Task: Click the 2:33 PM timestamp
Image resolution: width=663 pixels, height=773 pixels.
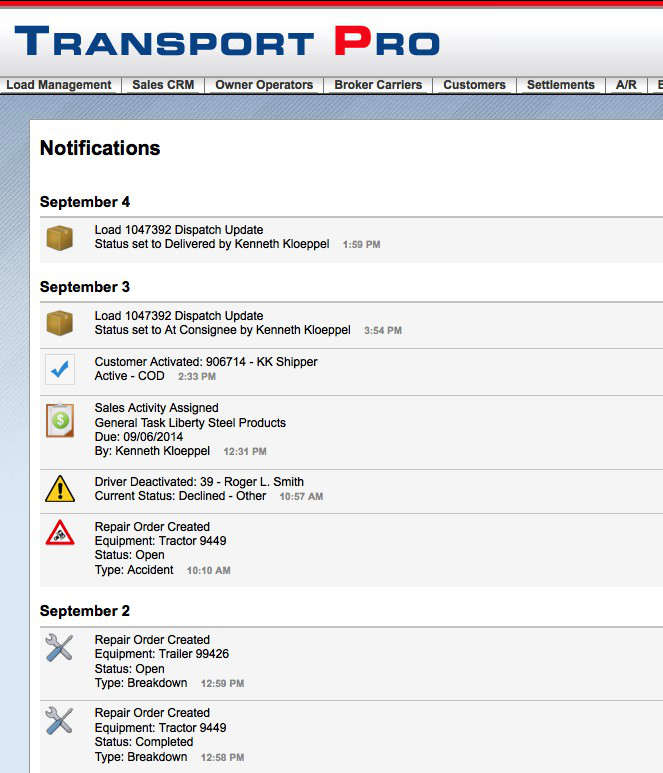Action: coord(197,377)
